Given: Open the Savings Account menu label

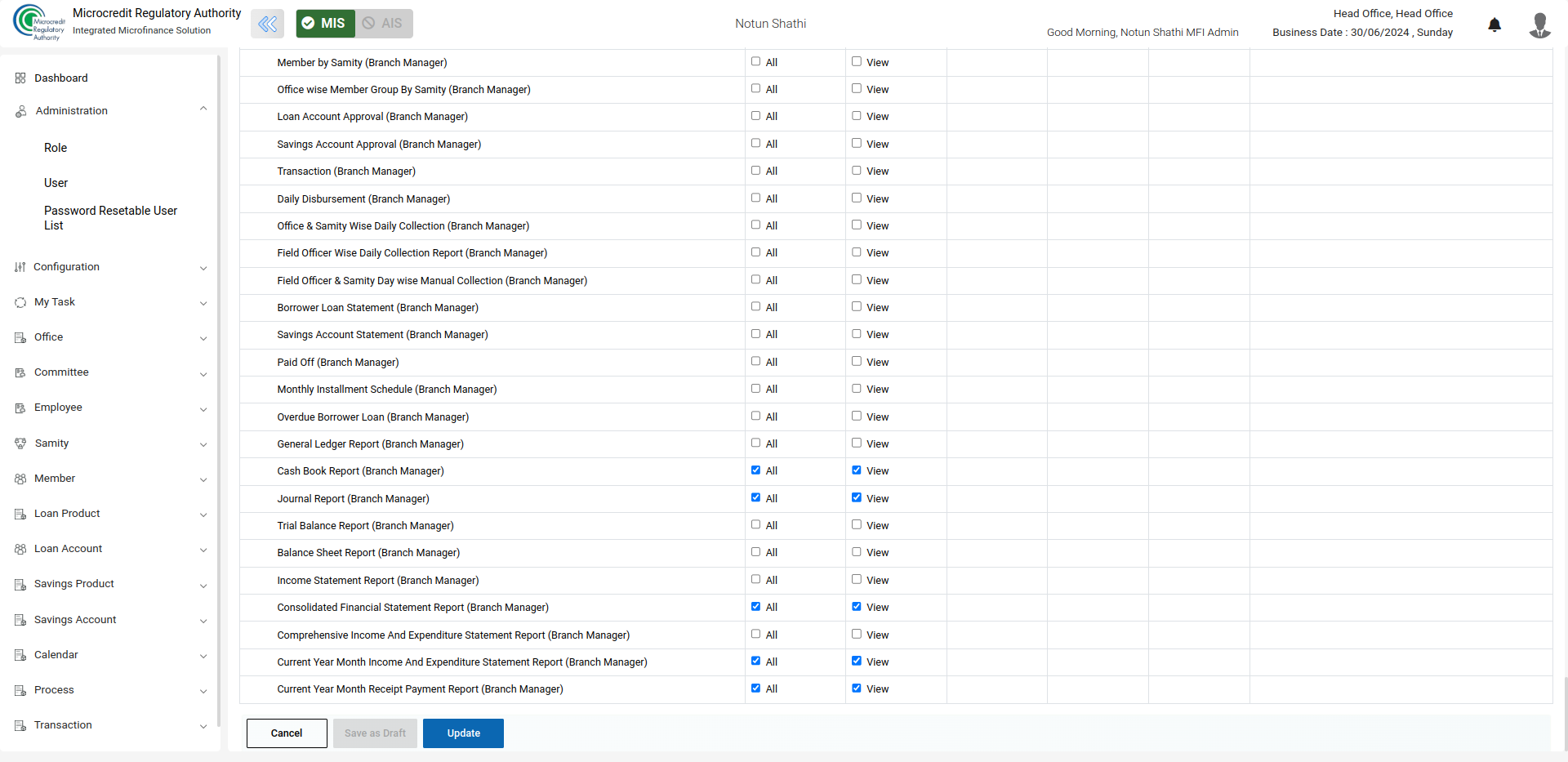Looking at the screenshot, I should [x=75, y=620].
